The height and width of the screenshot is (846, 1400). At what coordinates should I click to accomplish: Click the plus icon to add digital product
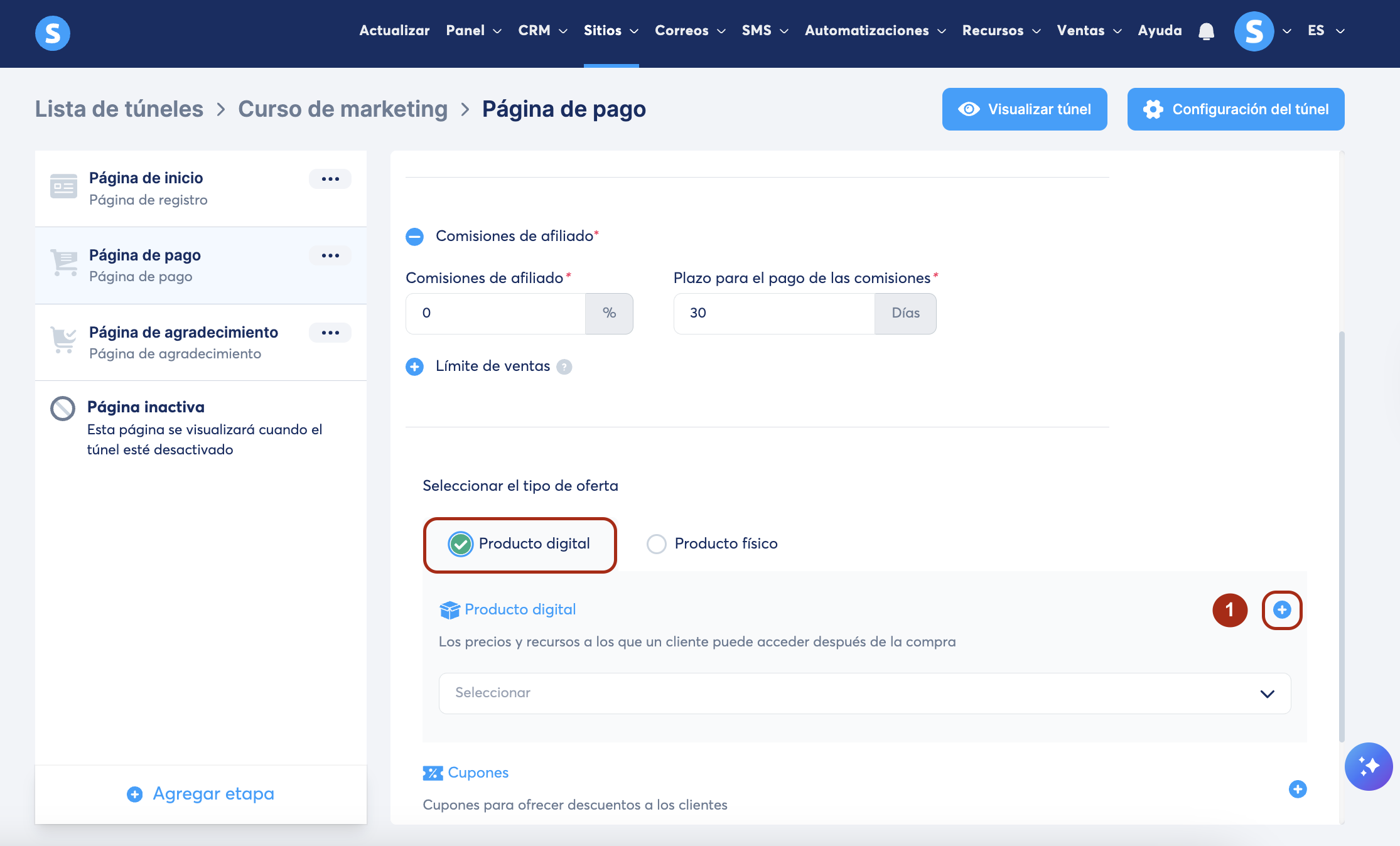pyautogui.click(x=1282, y=609)
